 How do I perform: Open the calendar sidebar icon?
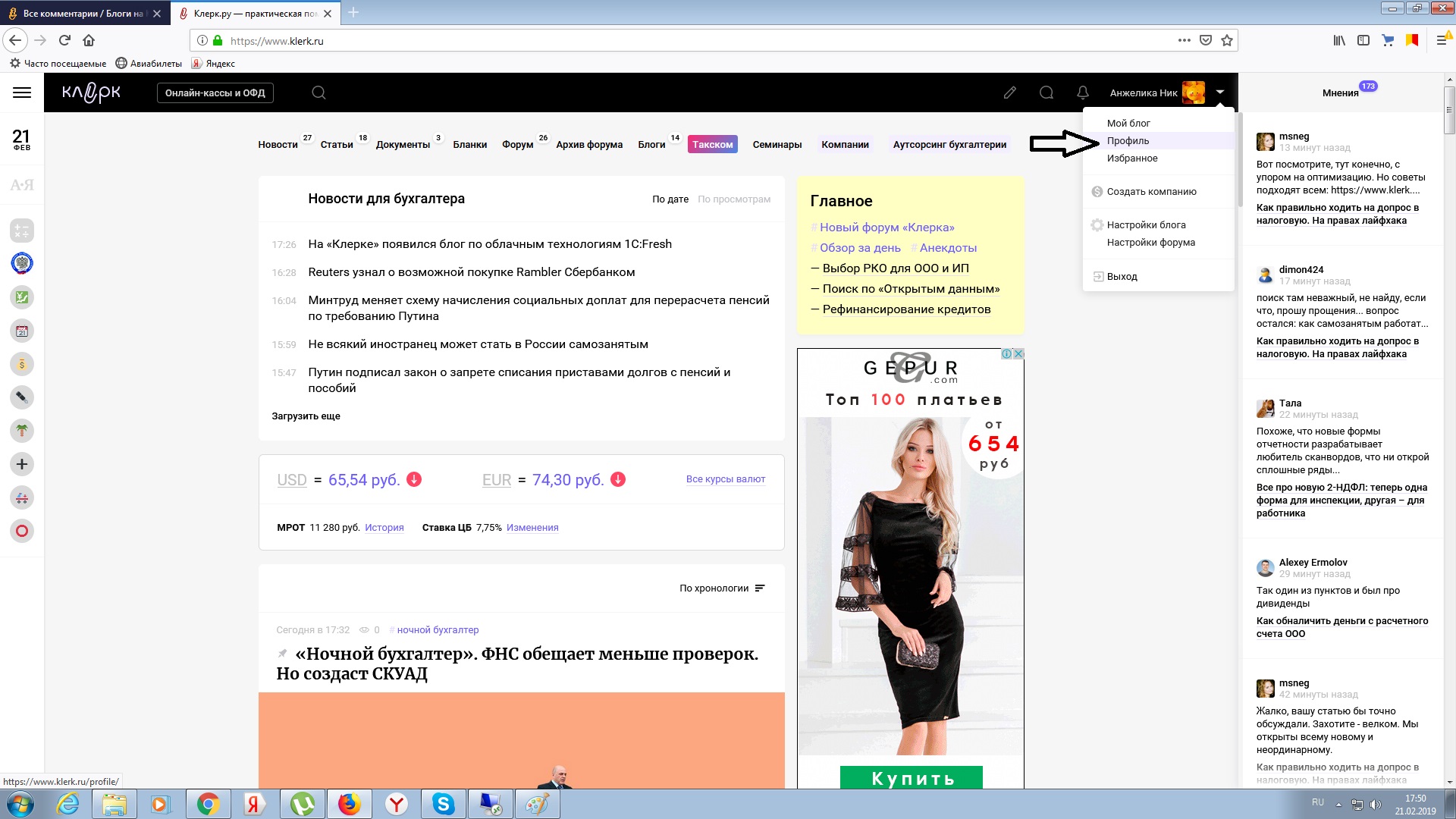tap(22, 330)
